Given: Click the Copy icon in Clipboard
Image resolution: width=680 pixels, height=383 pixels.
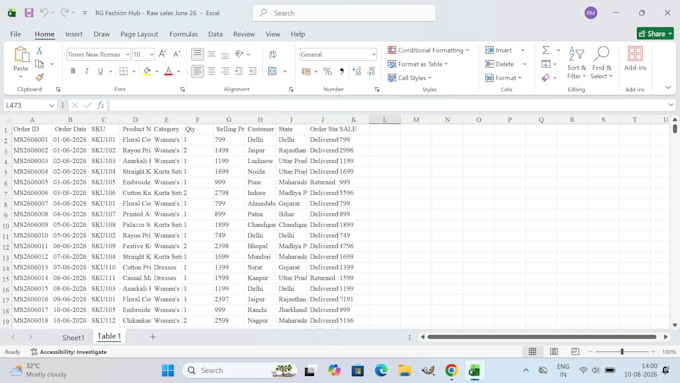Looking at the screenshot, I should 39,64.
